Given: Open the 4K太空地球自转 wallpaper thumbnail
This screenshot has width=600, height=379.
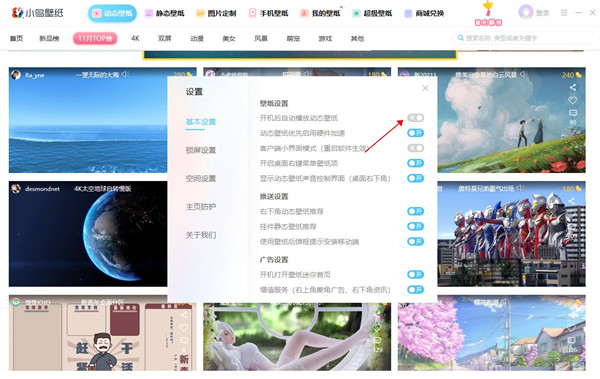Looking at the screenshot, I should 88,234.
